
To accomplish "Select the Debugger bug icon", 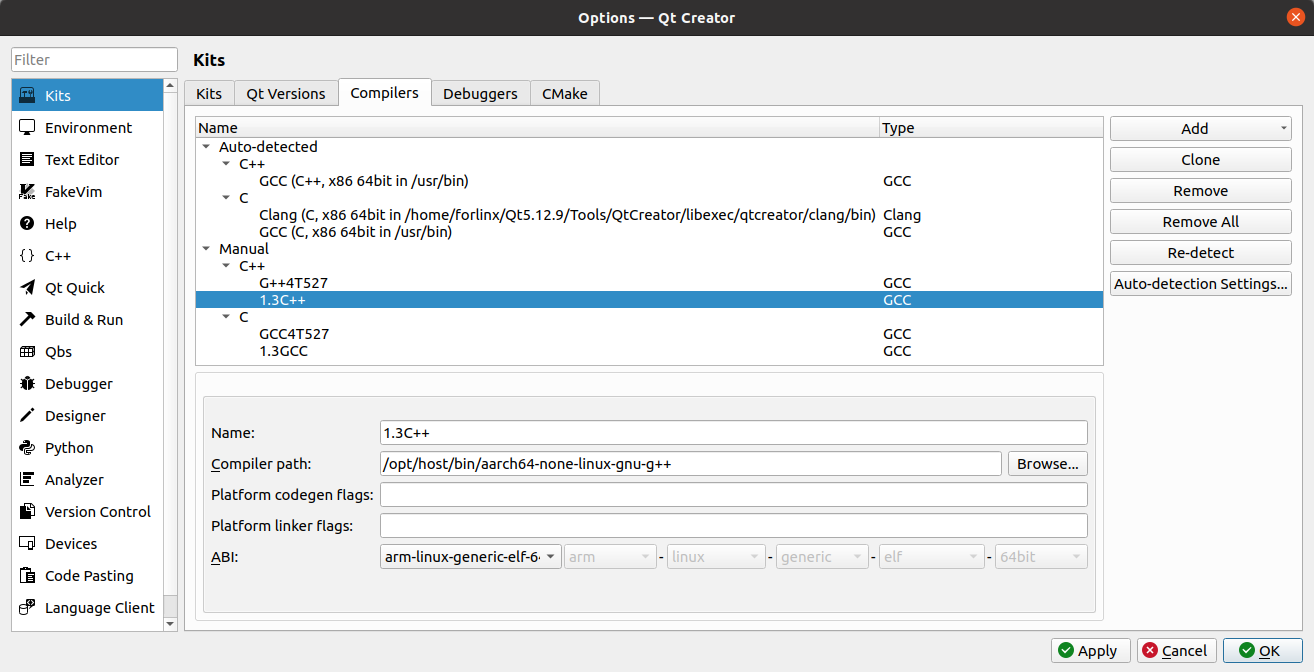I will [x=27, y=384].
